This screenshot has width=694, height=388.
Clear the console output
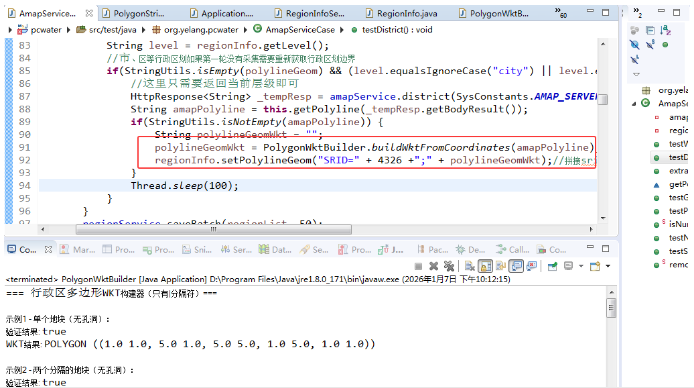tap(470, 266)
